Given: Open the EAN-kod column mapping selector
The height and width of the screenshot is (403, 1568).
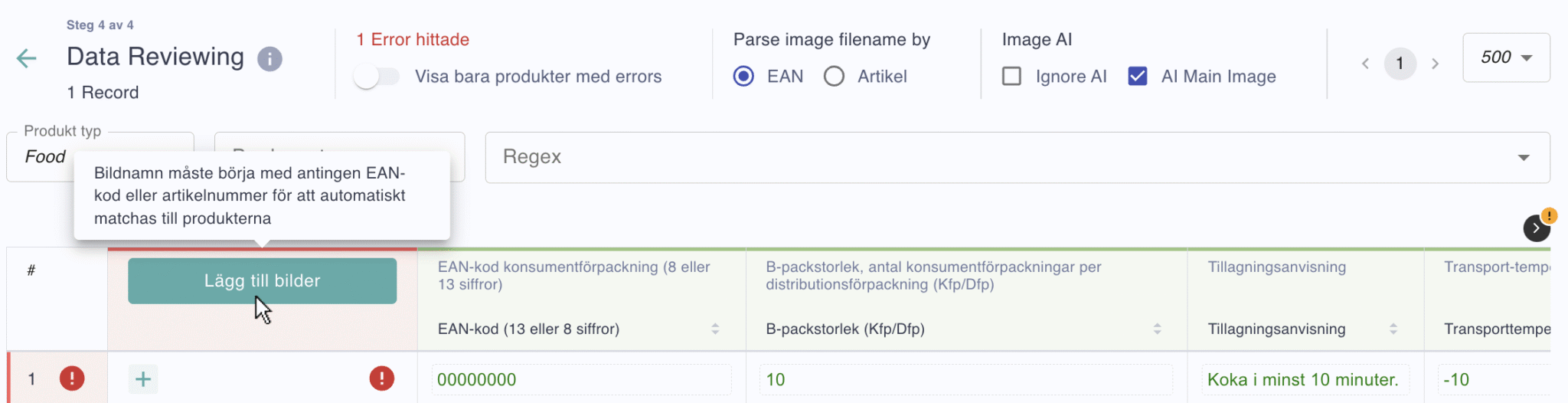Looking at the screenshot, I should (580, 329).
